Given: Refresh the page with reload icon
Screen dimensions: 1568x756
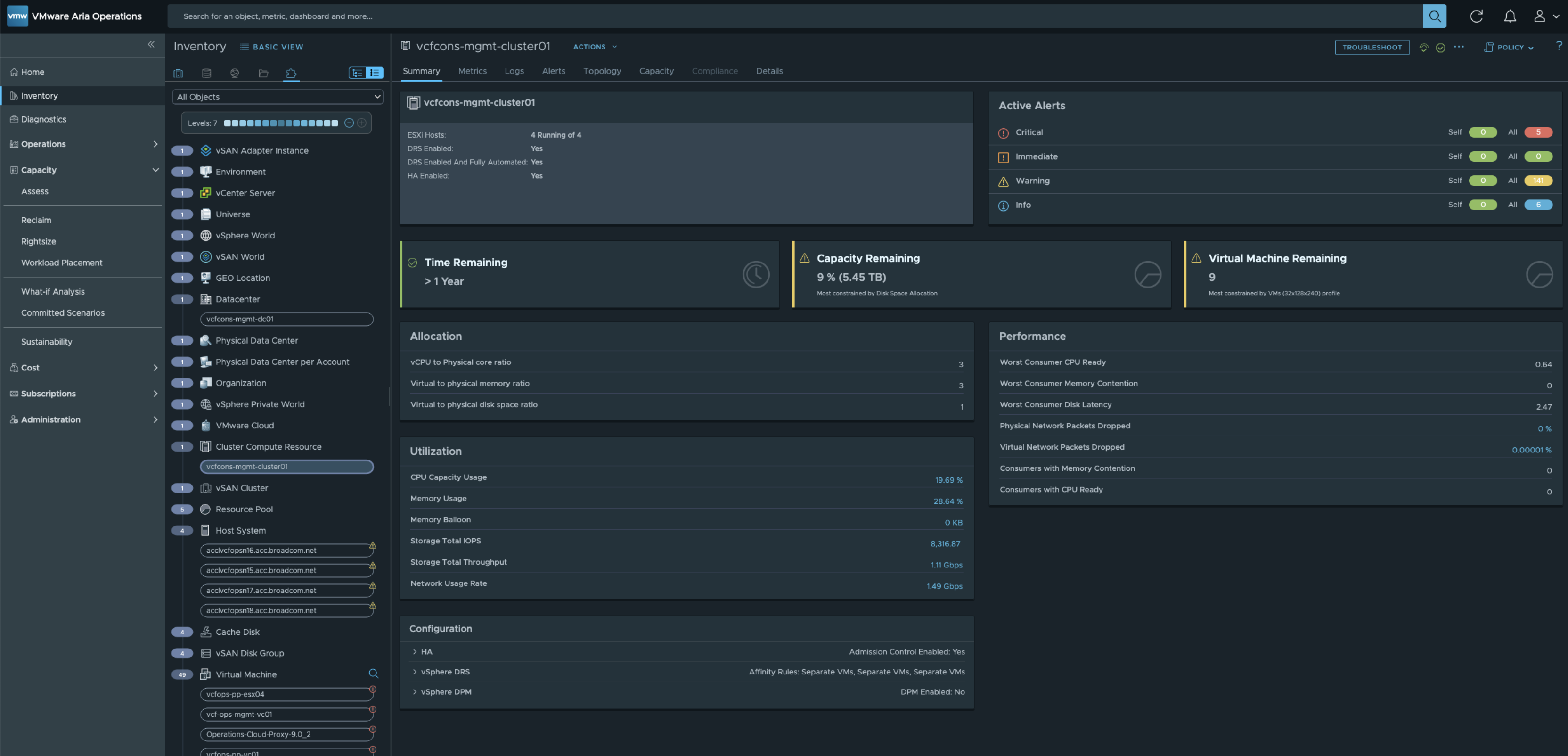Looking at the screenshot, I should coord(1476,16).
